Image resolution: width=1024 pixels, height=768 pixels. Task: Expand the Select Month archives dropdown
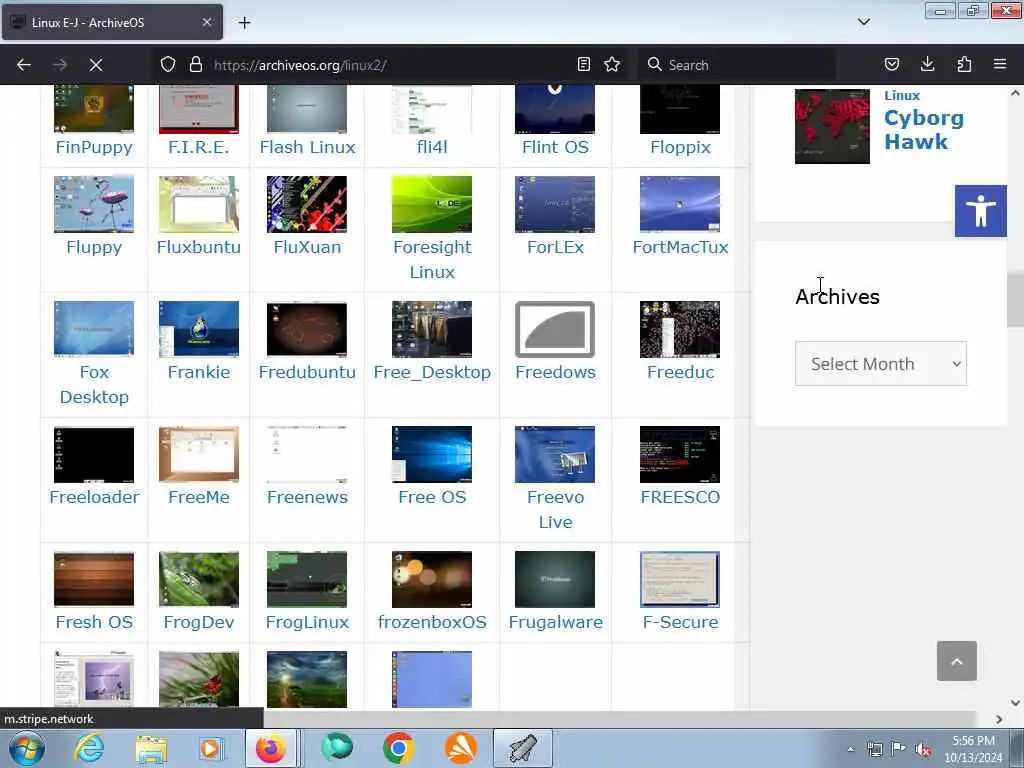coord(880,364)
